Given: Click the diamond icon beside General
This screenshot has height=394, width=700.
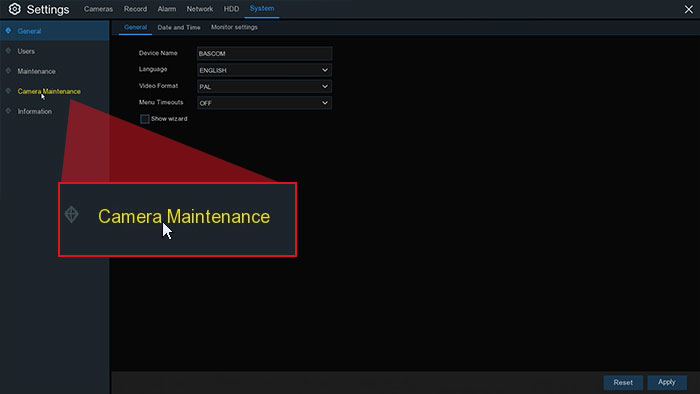Looking at the screenshot, I should 8,30.
